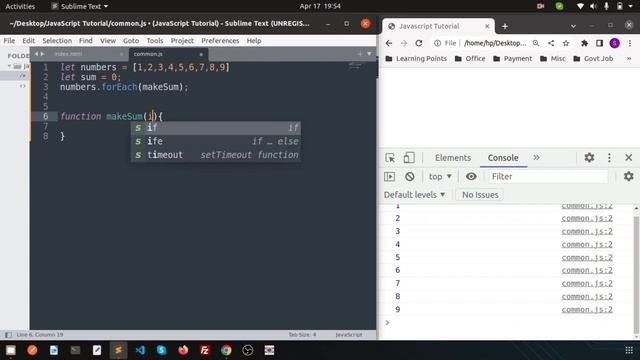Open VS Code from the dock
The width and height of the screenshot is (640, 360).
coord(140,350)
